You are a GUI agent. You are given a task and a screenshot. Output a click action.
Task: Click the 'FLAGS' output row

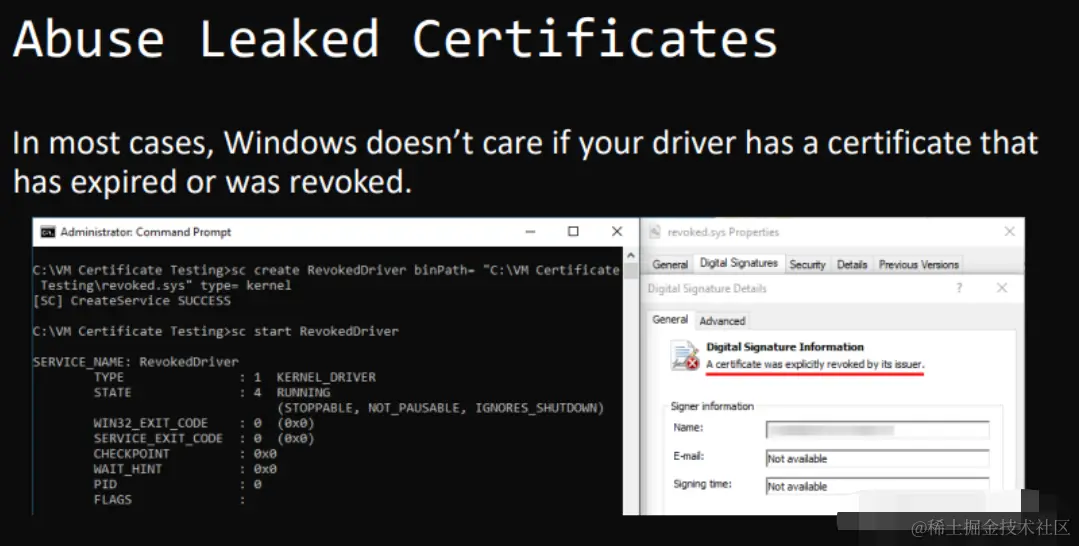[x=170, y=499]
